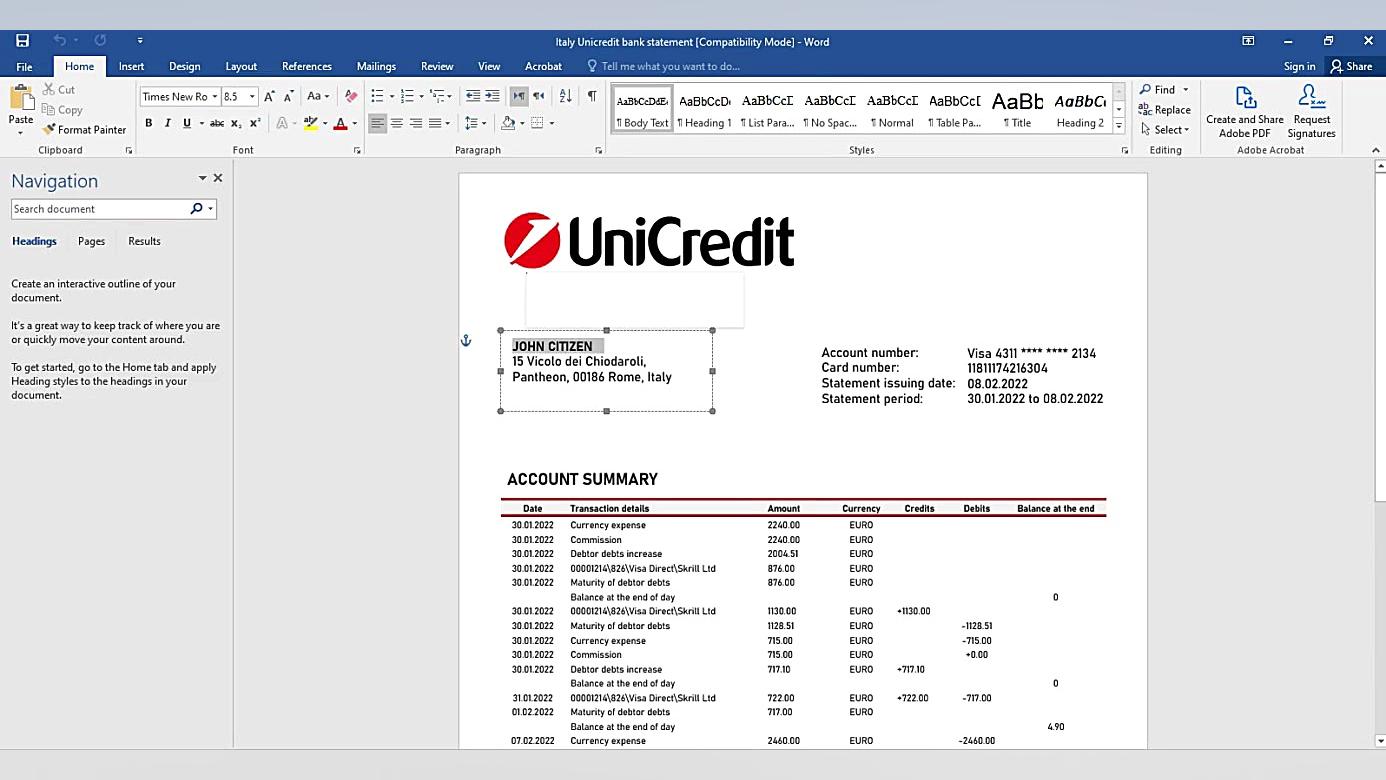Click Create and Share Adobe PDF

(x=1244, y=111)
